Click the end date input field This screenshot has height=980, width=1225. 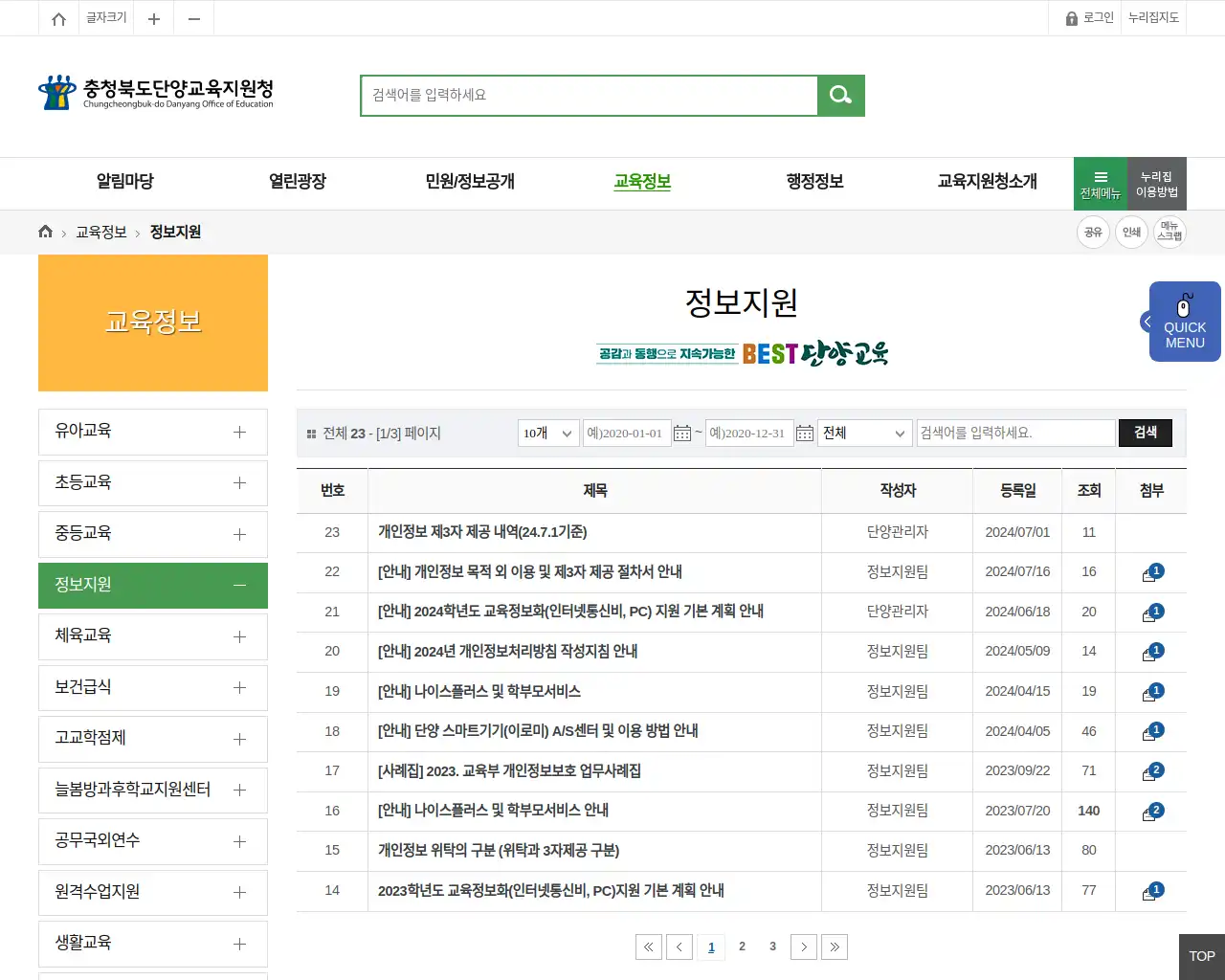[749, 434]
